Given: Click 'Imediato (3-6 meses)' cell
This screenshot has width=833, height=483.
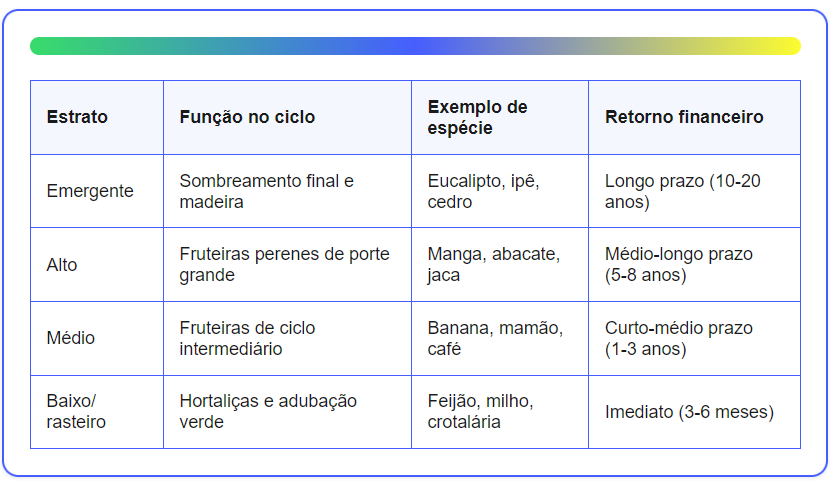Looking at the screenshot, I should tap(694, 412).
